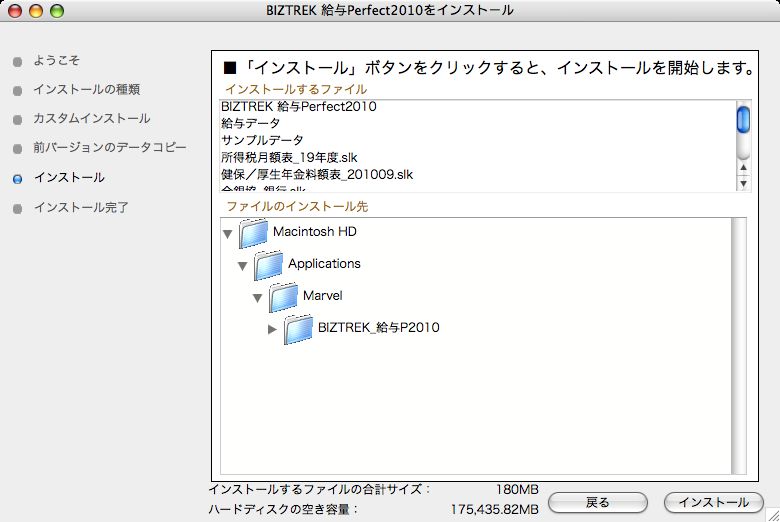Click the Macintosh HD folder icon
The height and width of the screenshot is (522, 780).
254,233
